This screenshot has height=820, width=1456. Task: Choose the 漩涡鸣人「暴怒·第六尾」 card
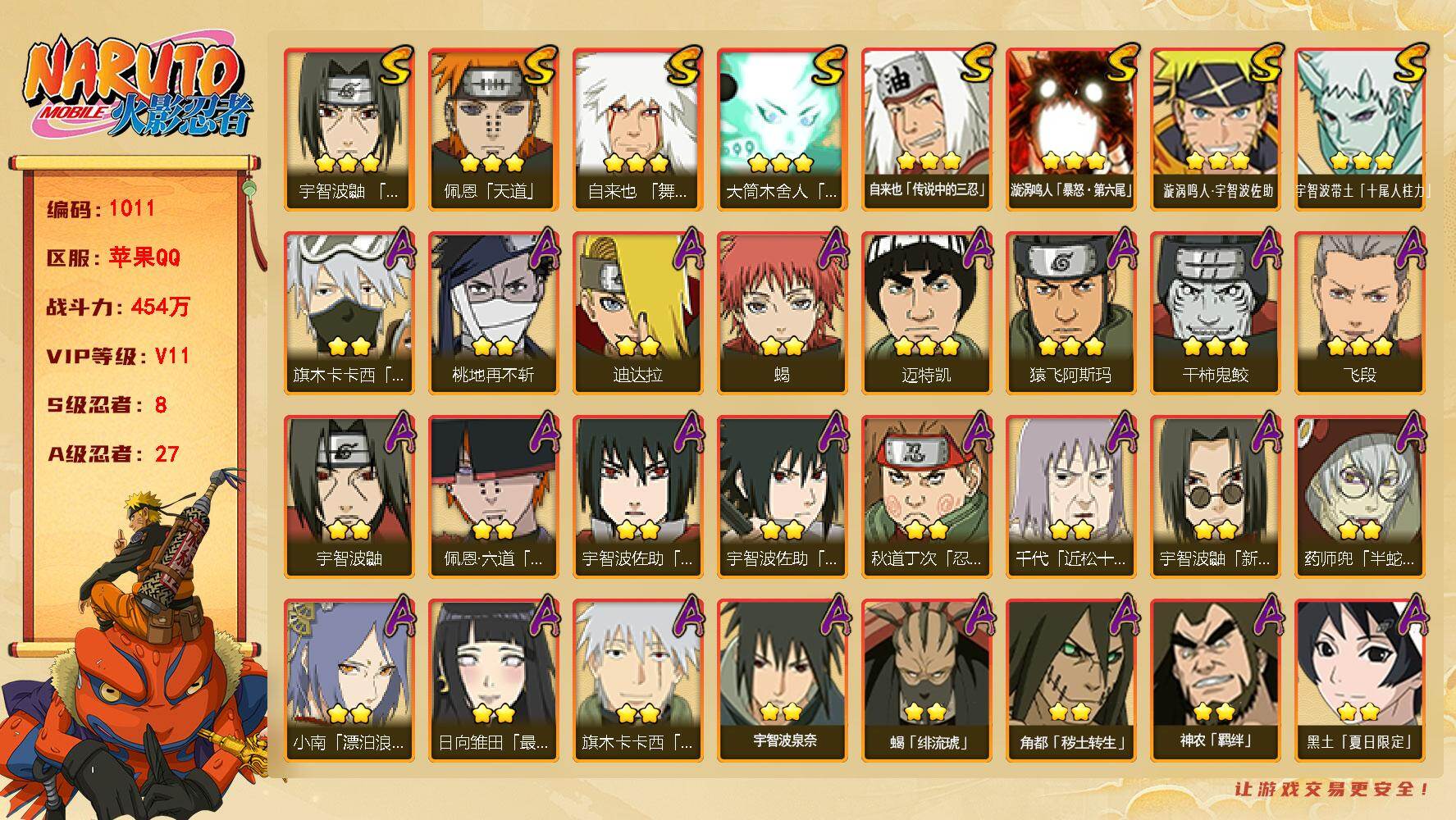pos(1070,129)
